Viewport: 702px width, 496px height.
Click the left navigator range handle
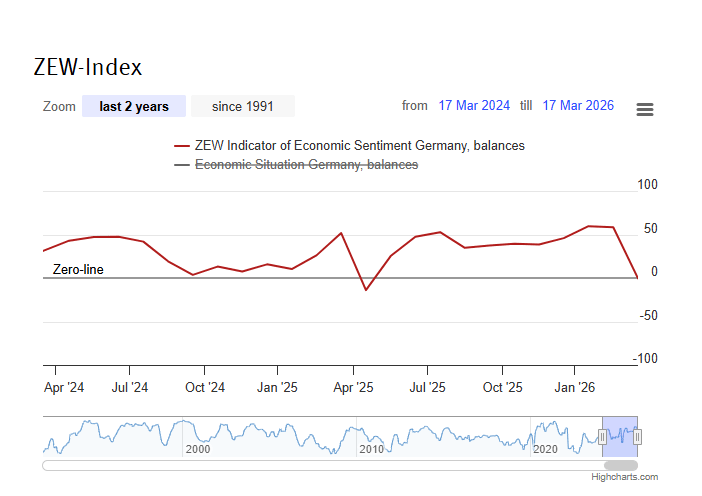[602, 436]
